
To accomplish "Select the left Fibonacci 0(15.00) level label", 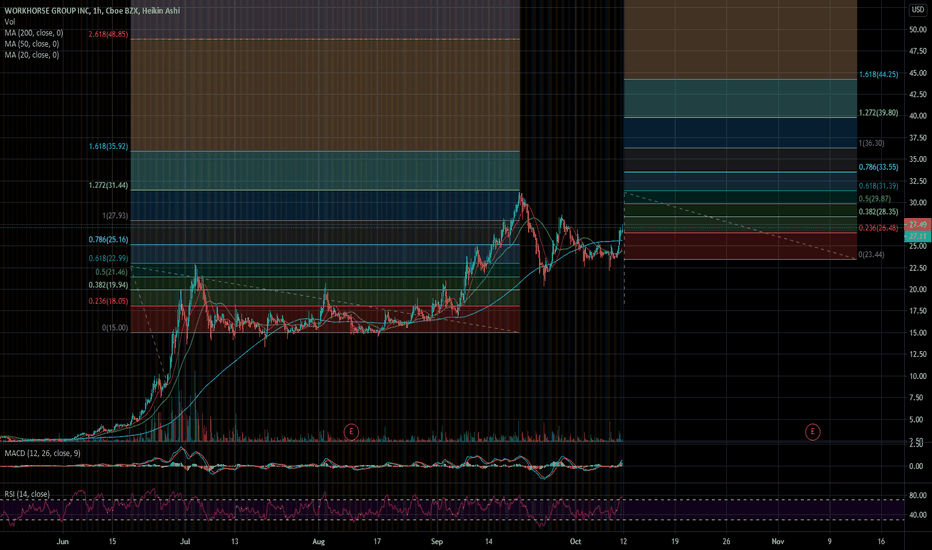I will pyautogui.click(x=115, y=328).
